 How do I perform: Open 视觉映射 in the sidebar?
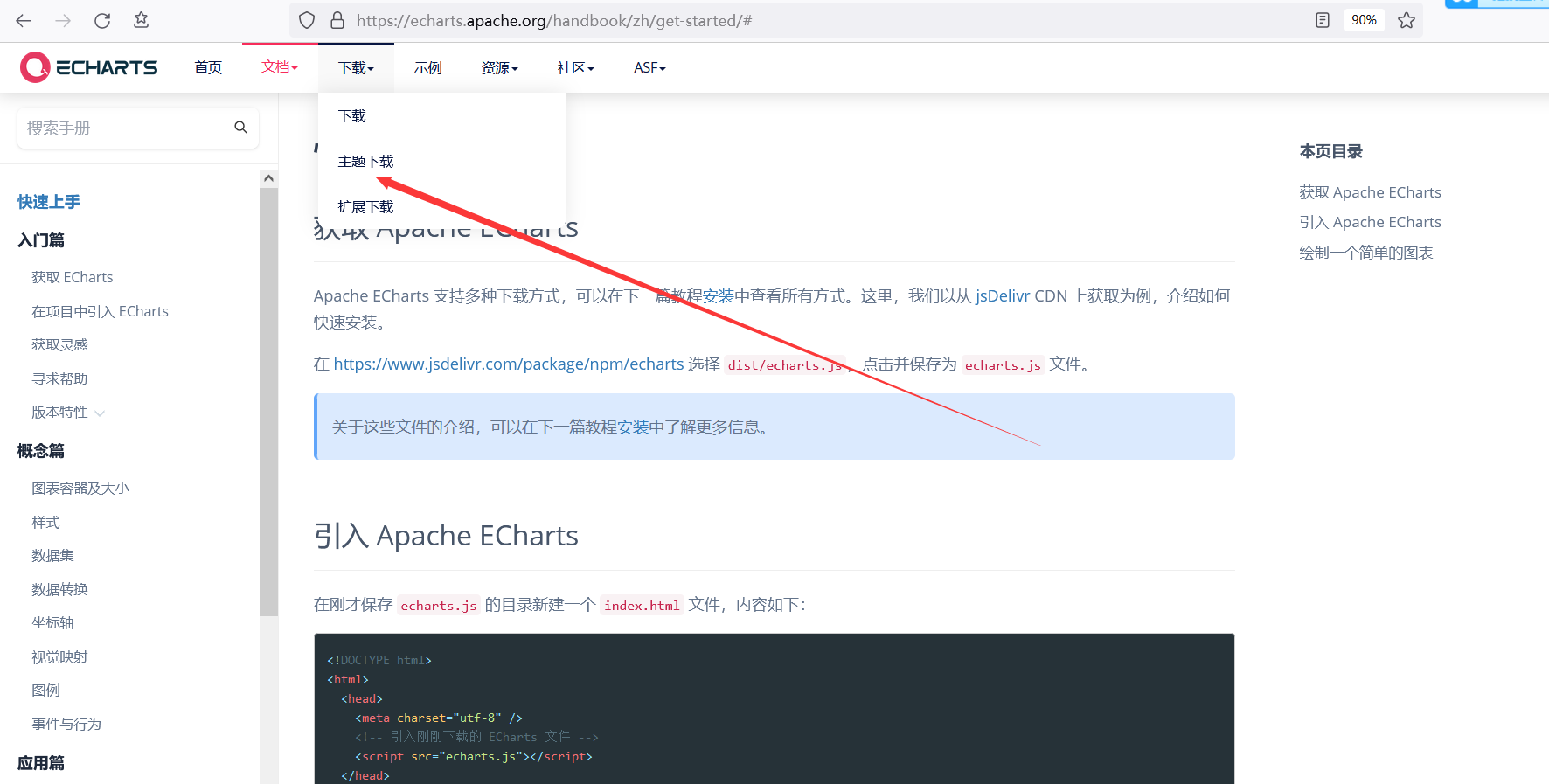point(59,656)
